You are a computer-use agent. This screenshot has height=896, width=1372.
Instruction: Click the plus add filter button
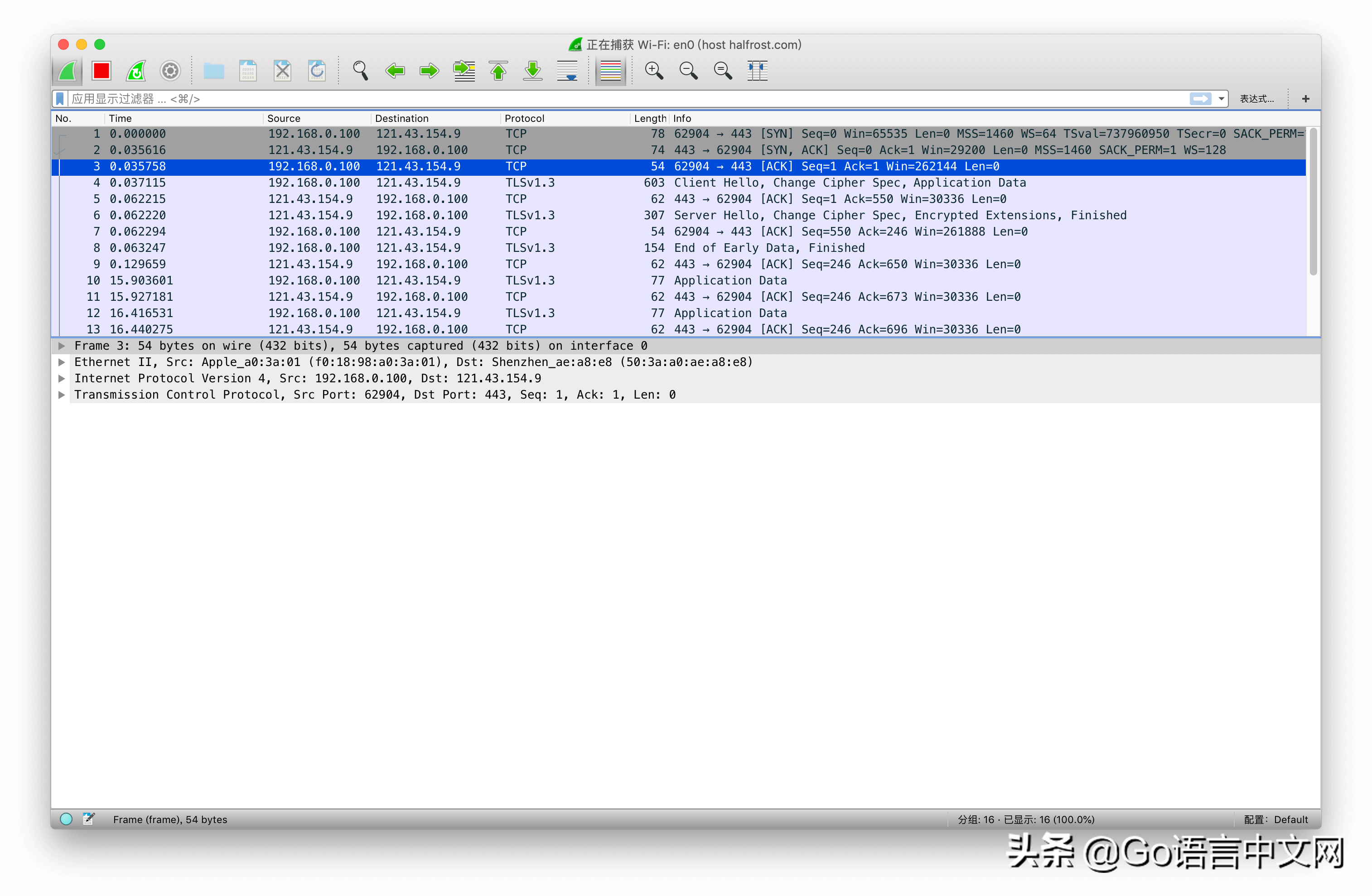pos(1306,99)
